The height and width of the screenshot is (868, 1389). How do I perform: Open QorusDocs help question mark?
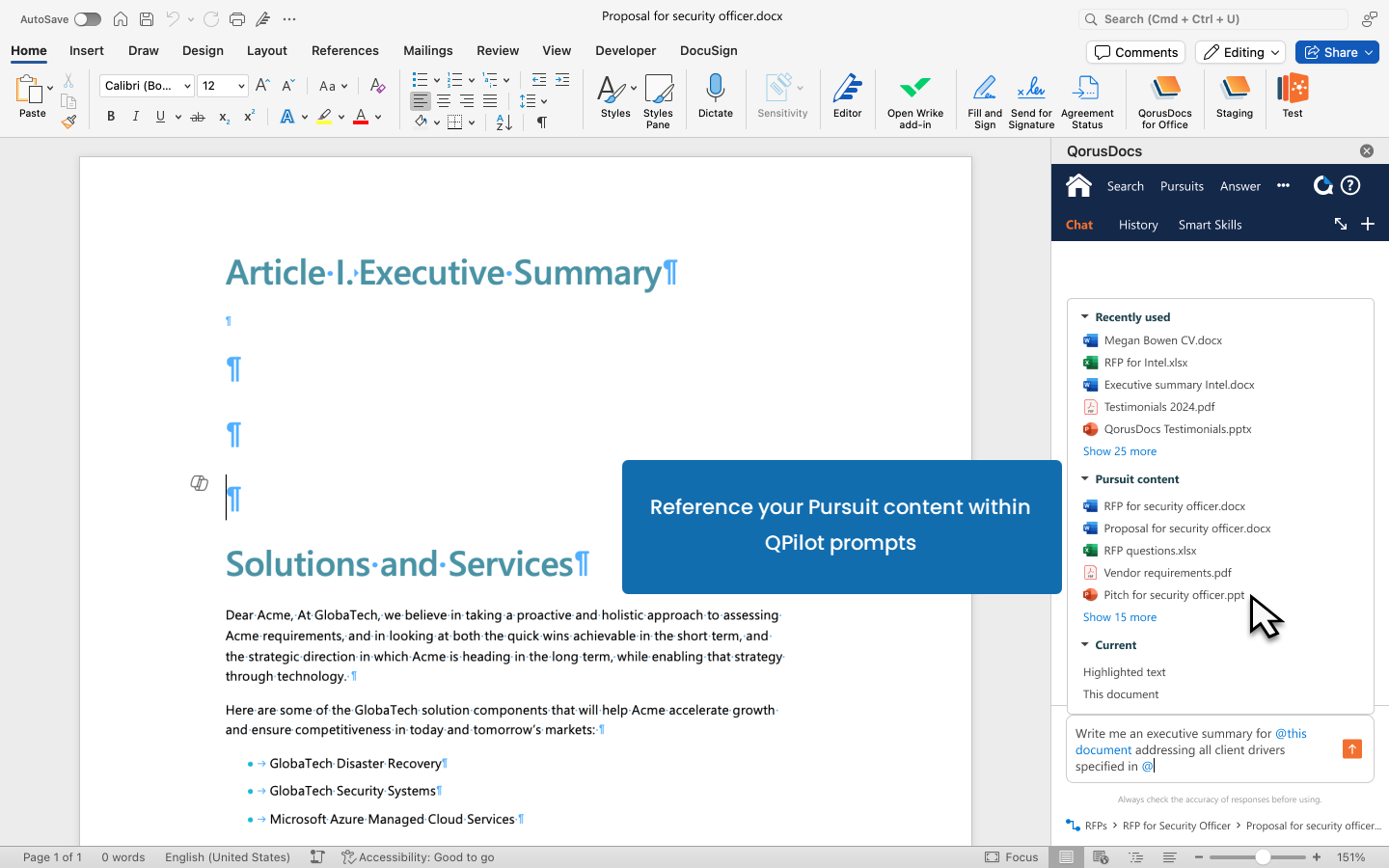(x=1350, y=185)
